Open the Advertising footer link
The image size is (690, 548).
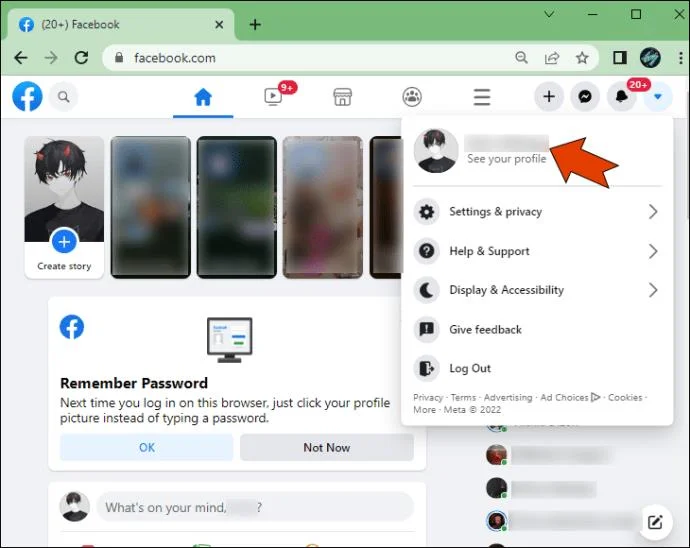click(x=508, y=397)
